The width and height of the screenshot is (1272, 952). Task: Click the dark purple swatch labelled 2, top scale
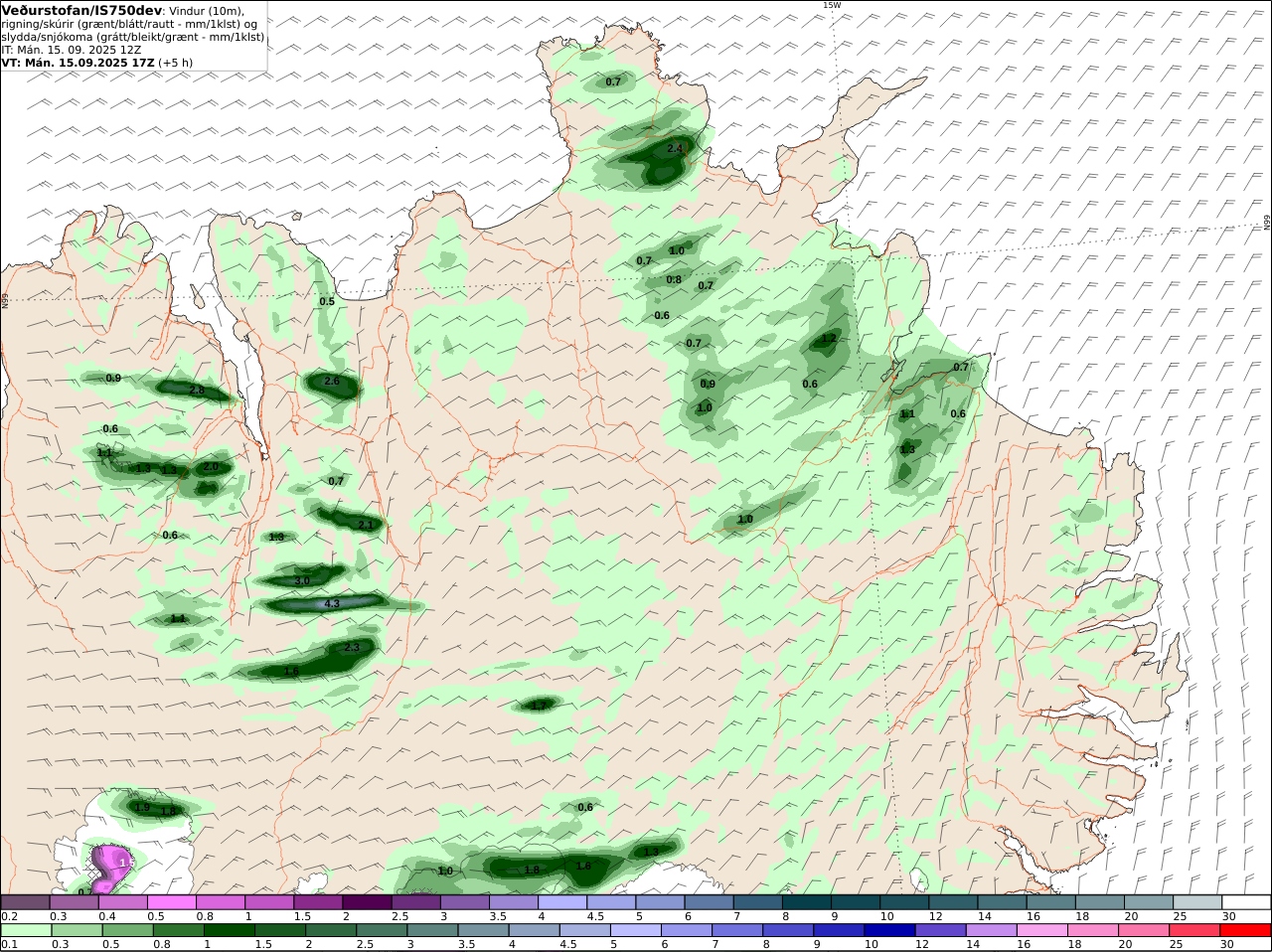367,901
